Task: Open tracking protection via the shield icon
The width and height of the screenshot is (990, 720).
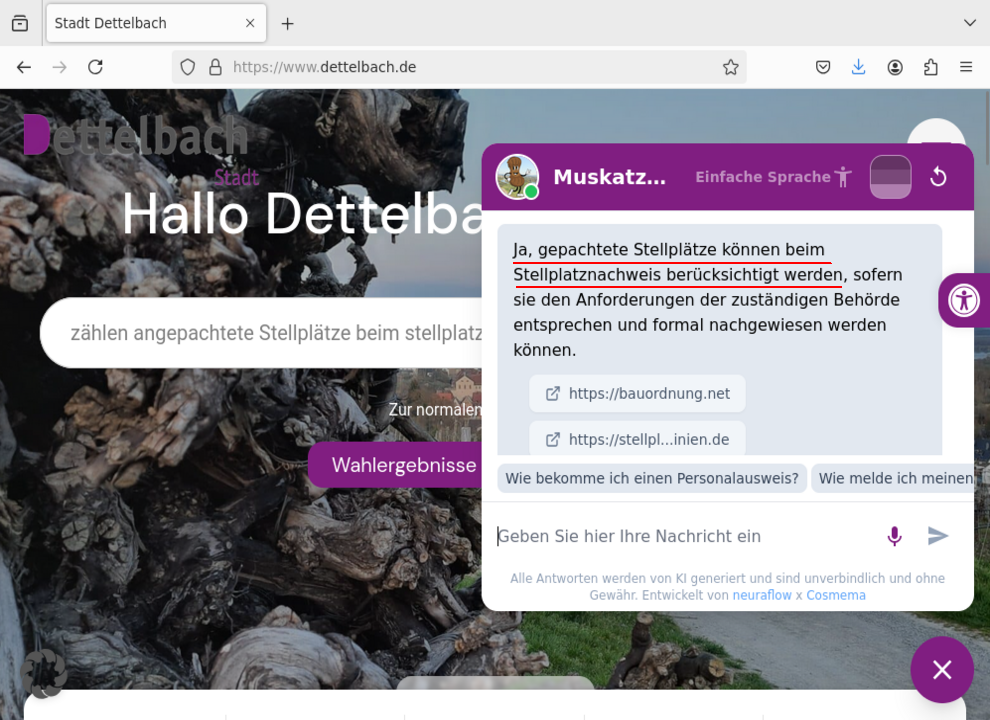Action: point(187,66)
